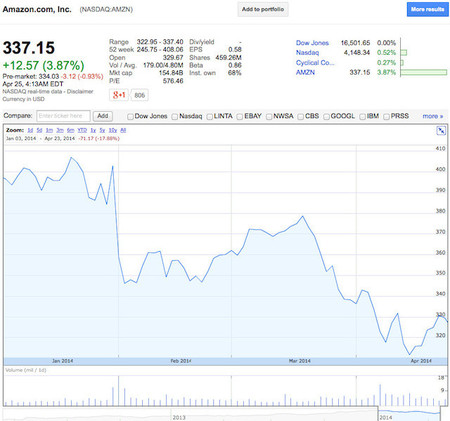Click the 52 week range 245.75 - 408.06
The image size is (450, 421).
[x=160, y=49]
